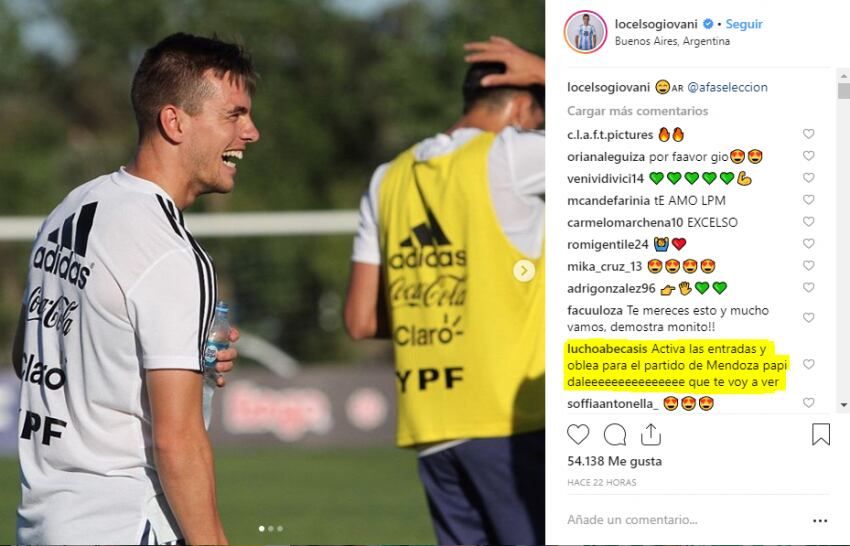Like the orianaleguiza comment heart

(808, 156)
